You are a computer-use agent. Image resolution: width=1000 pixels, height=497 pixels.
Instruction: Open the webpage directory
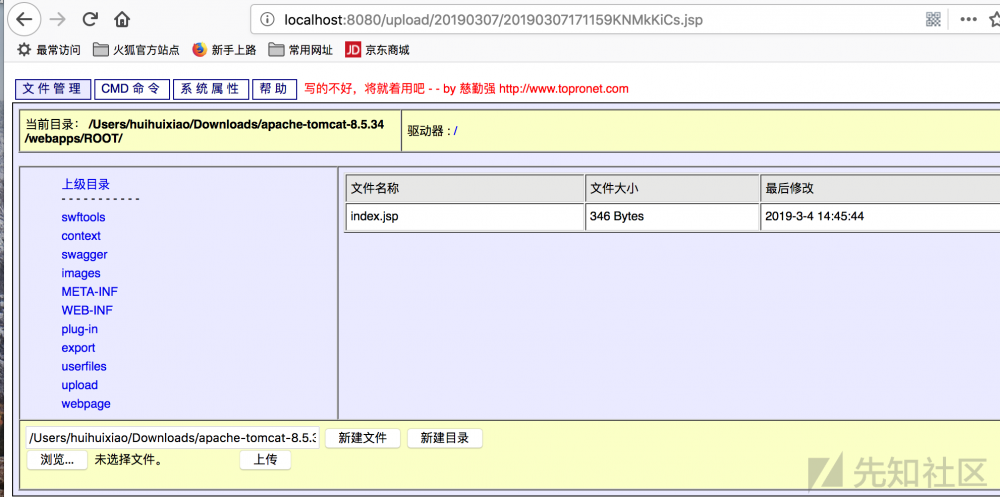[x=86, y=403]
